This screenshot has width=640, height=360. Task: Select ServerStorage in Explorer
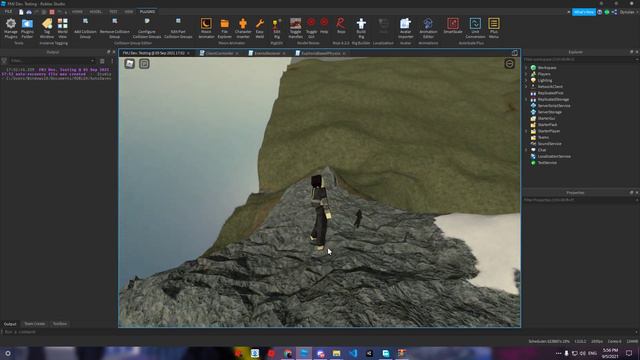tap(549, 112)
